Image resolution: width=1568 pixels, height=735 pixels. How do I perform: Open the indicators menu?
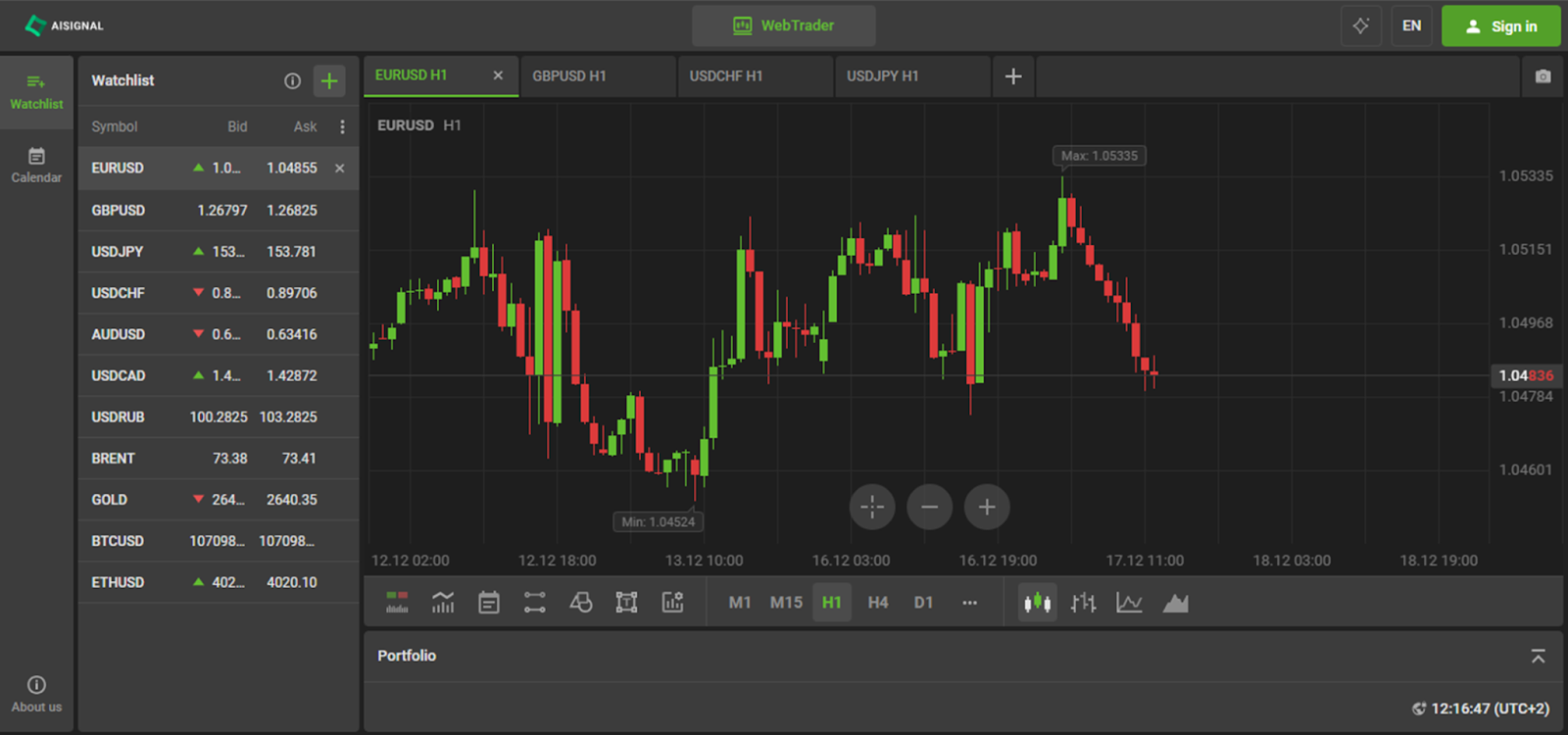tap(443, 603)
